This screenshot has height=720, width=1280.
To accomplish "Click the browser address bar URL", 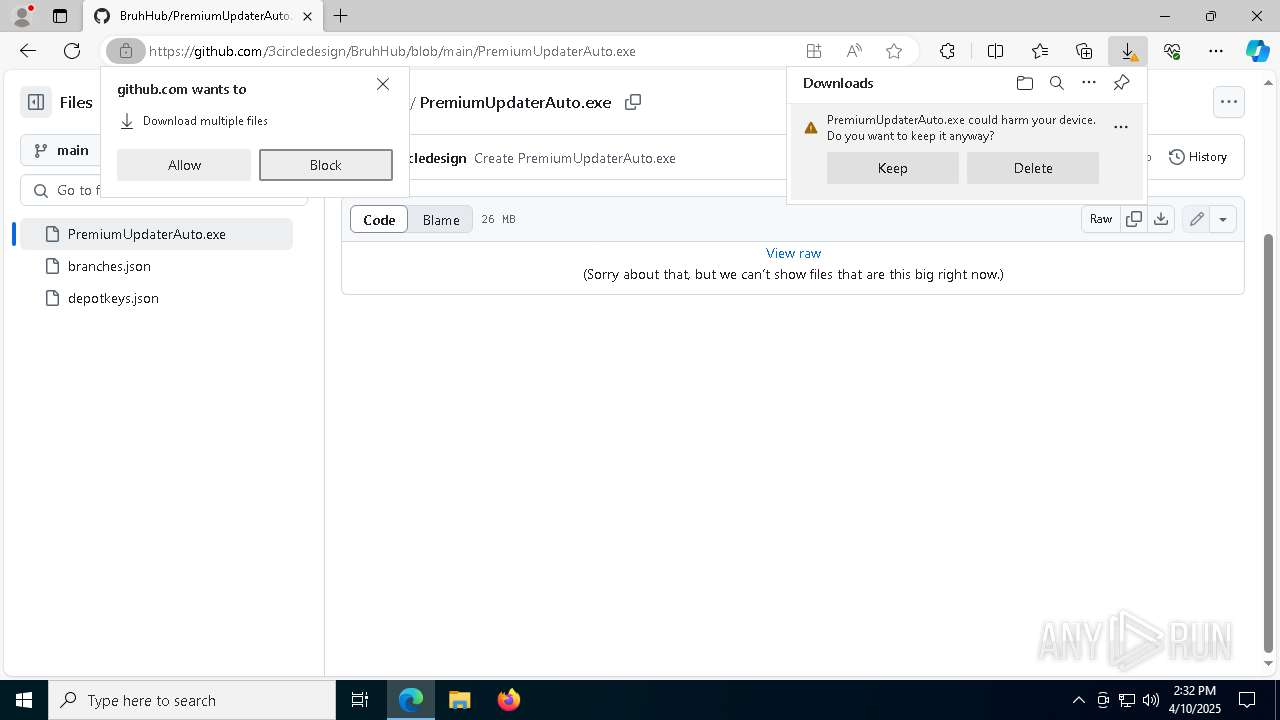I will [x=392, y=51].
